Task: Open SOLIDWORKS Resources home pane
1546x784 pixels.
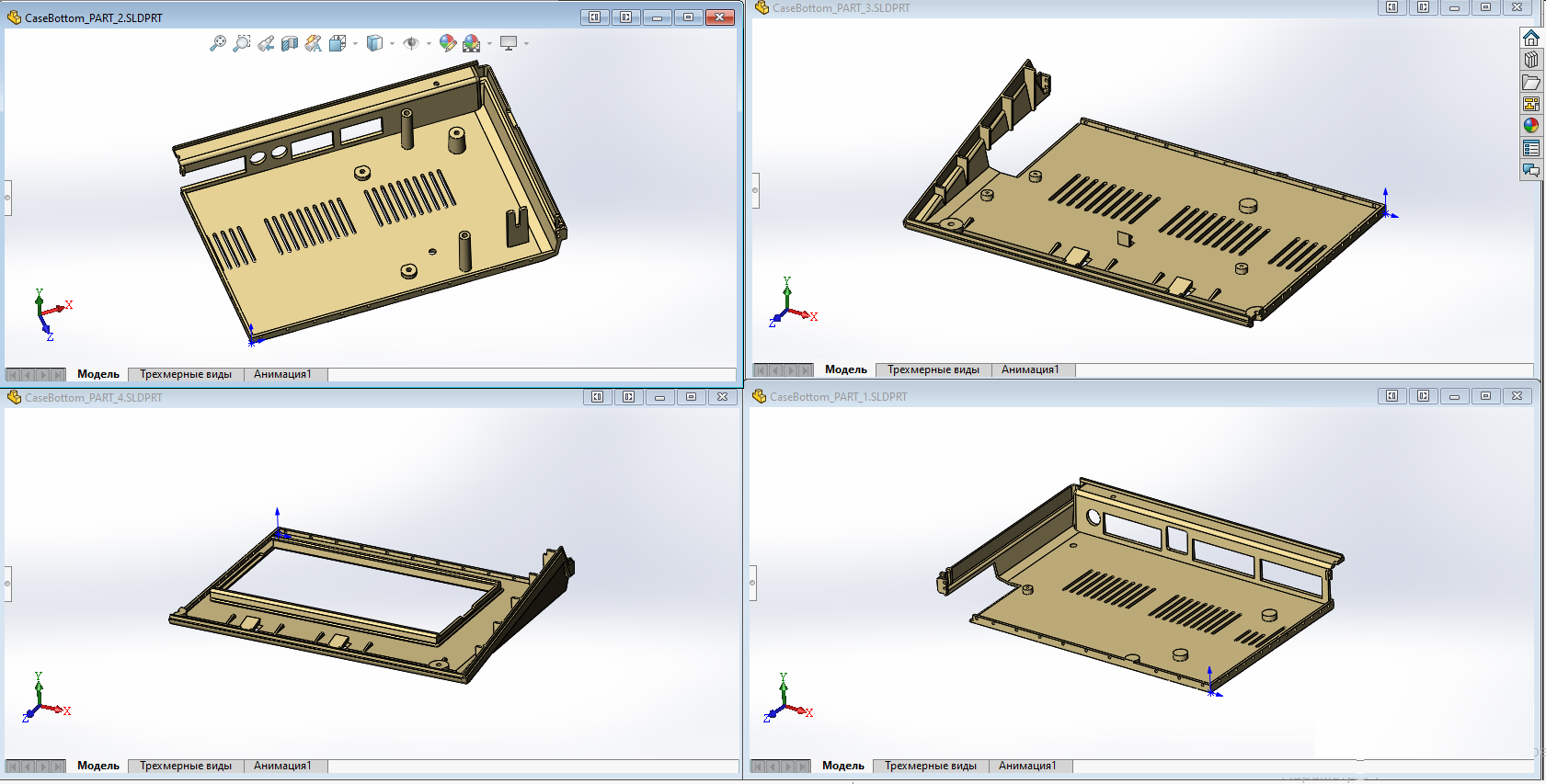Action: [1531, 38]
